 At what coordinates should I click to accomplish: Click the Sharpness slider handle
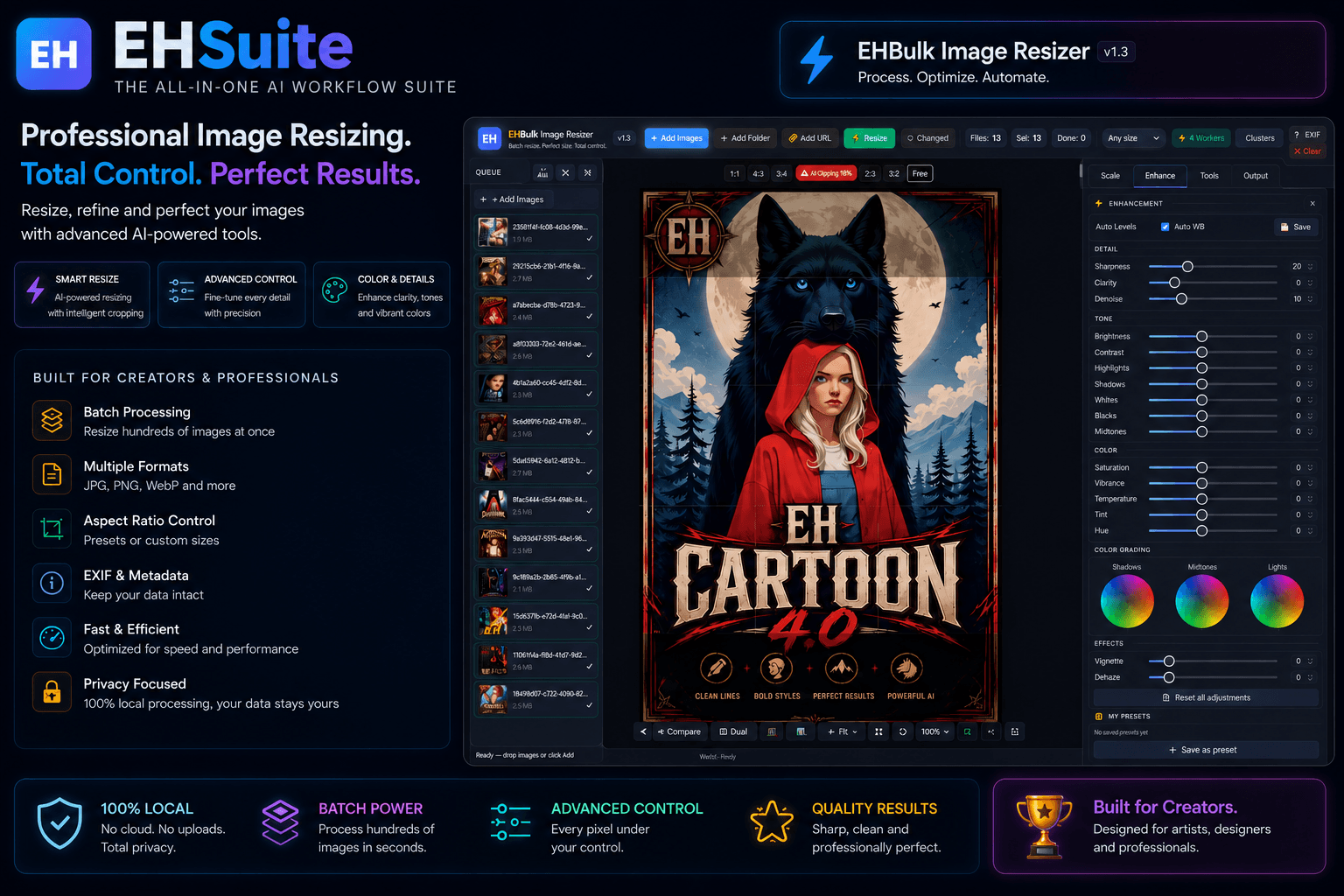pyautogui.click(x=1187, y=266)
